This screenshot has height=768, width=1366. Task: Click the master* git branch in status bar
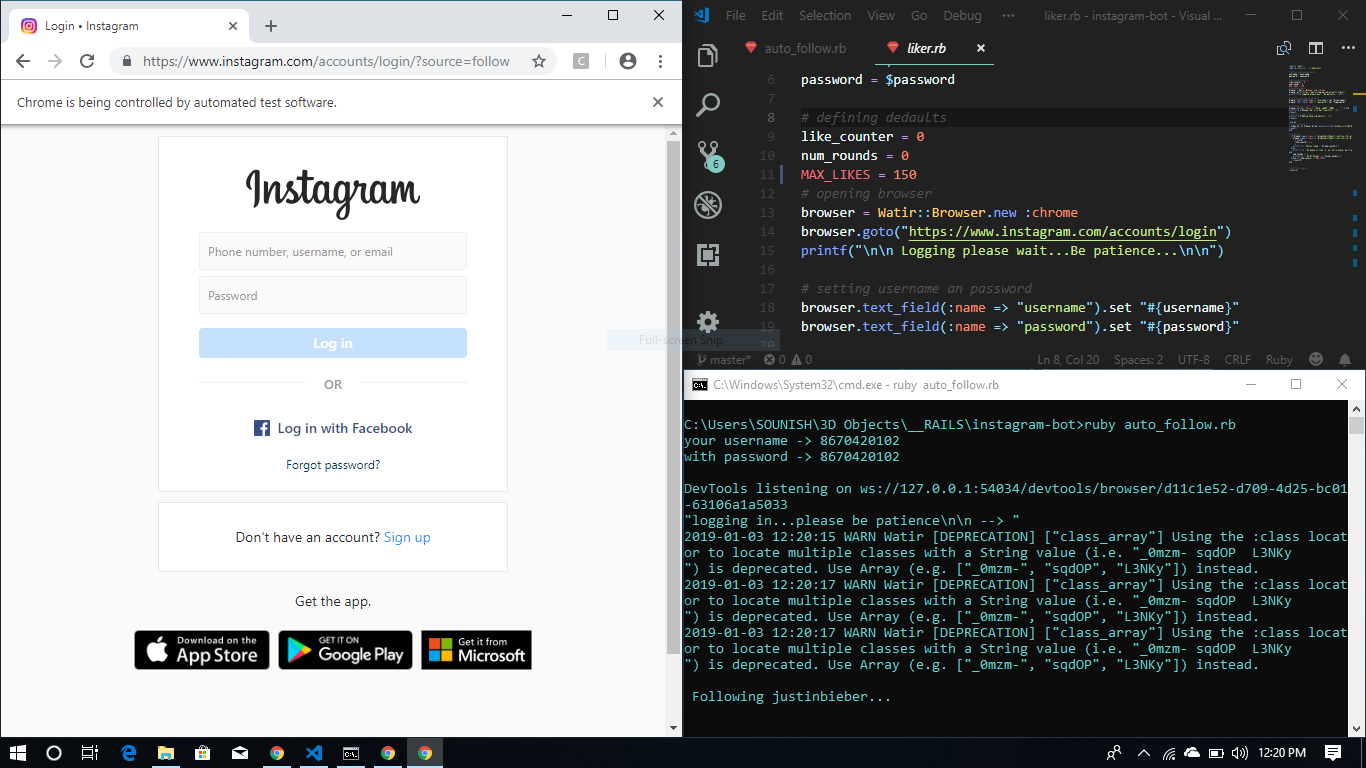click(x=724, y=359)
